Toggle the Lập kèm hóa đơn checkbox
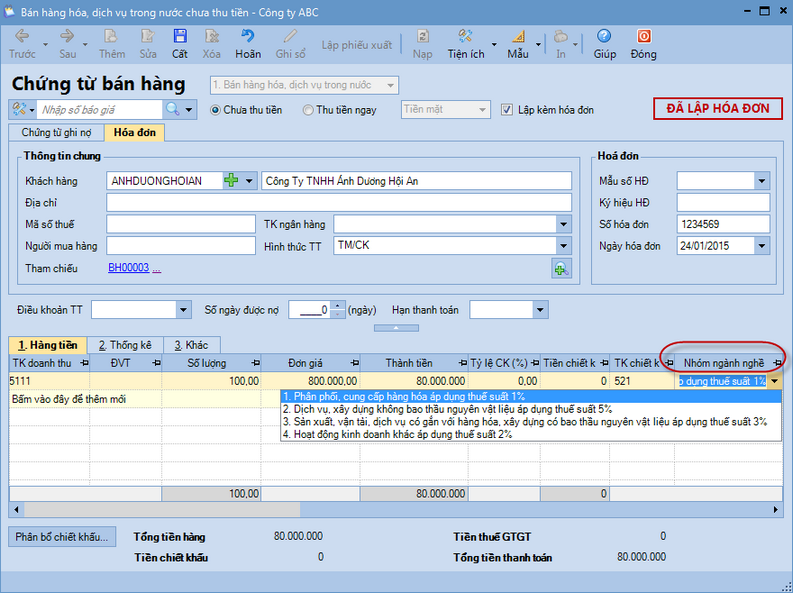The image size is (793, 593). tap(507, 110)
